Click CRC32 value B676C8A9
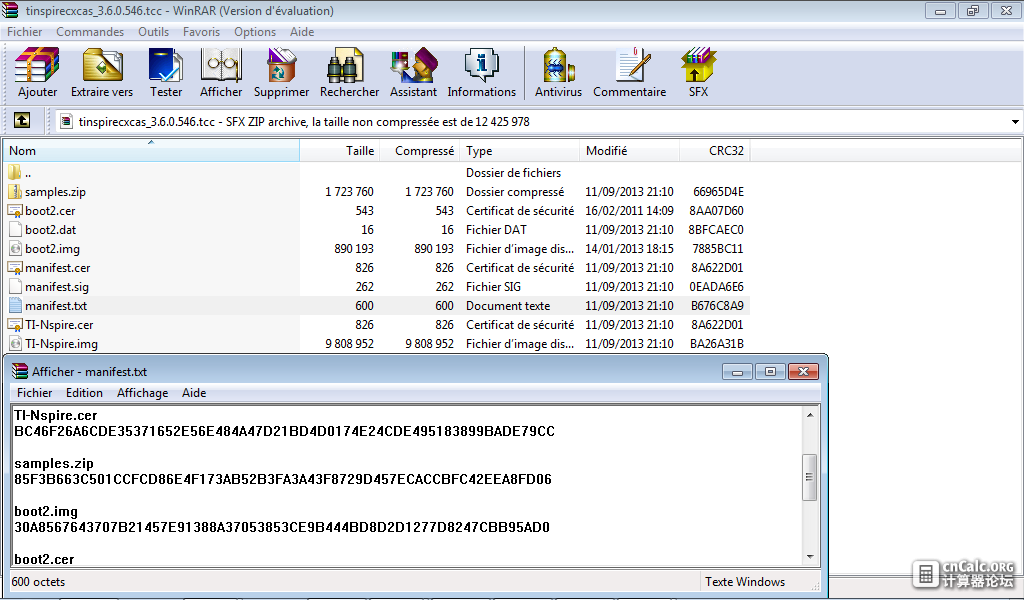The image size is (1024, 600). click(717, 305)
